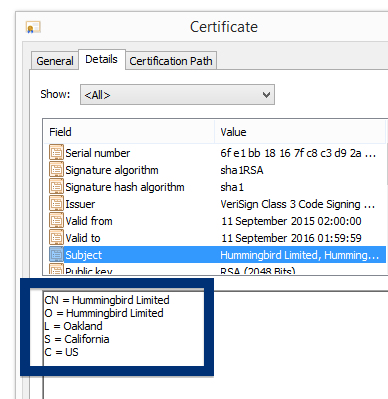
Task: Click the VeriSign Class 3 Code Signing value
Action: point(298,204)
